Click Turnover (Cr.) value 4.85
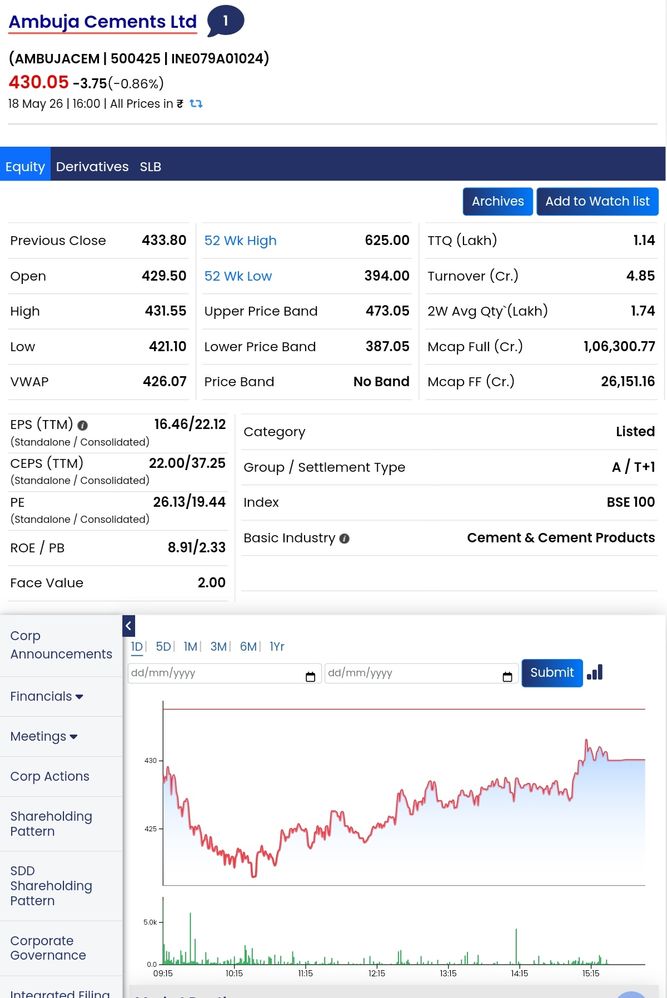The width and height of the screenshot is (667, 998). click(641, 276)
